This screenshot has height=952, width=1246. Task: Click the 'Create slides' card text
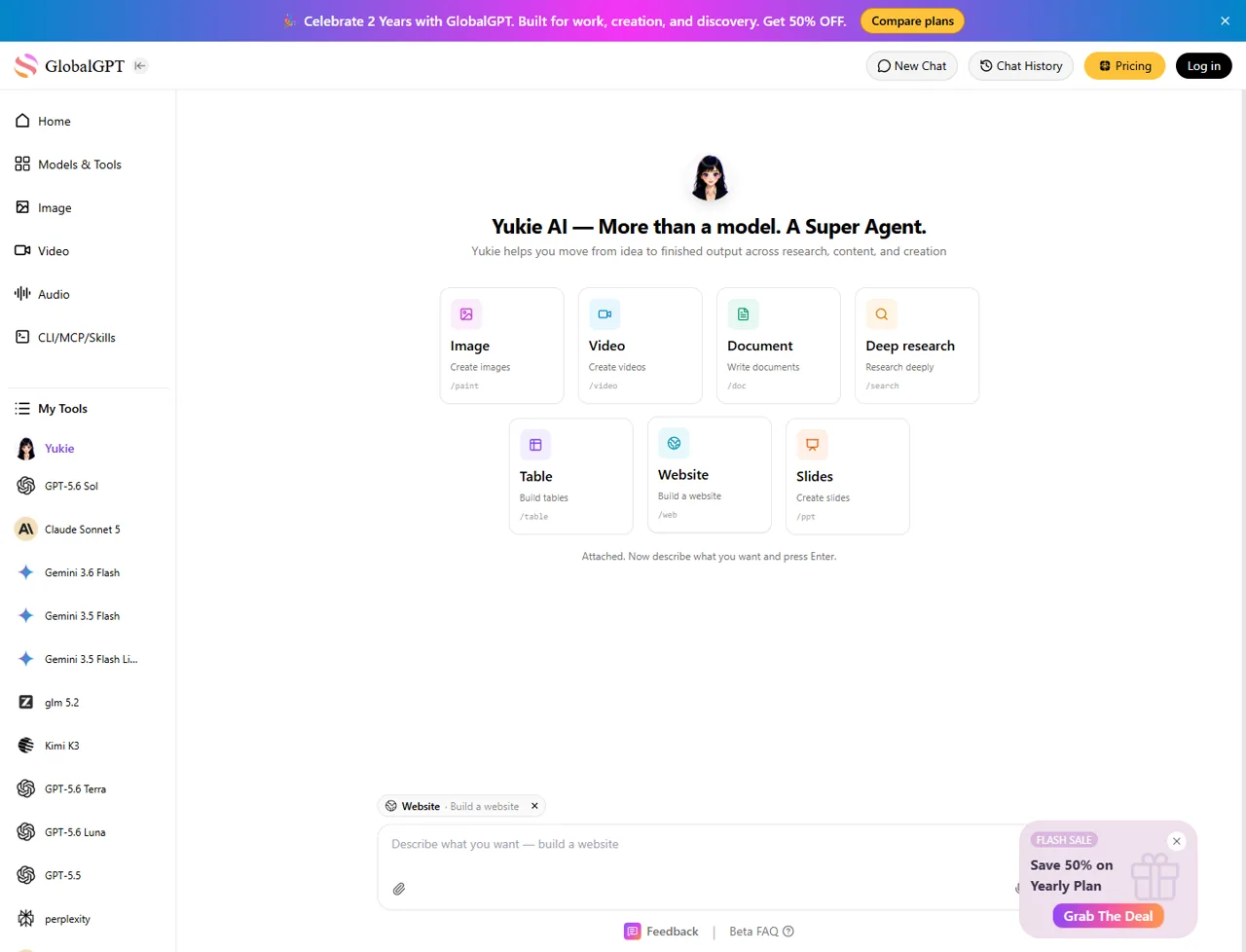pyautogui.click(x=823, y=497)
